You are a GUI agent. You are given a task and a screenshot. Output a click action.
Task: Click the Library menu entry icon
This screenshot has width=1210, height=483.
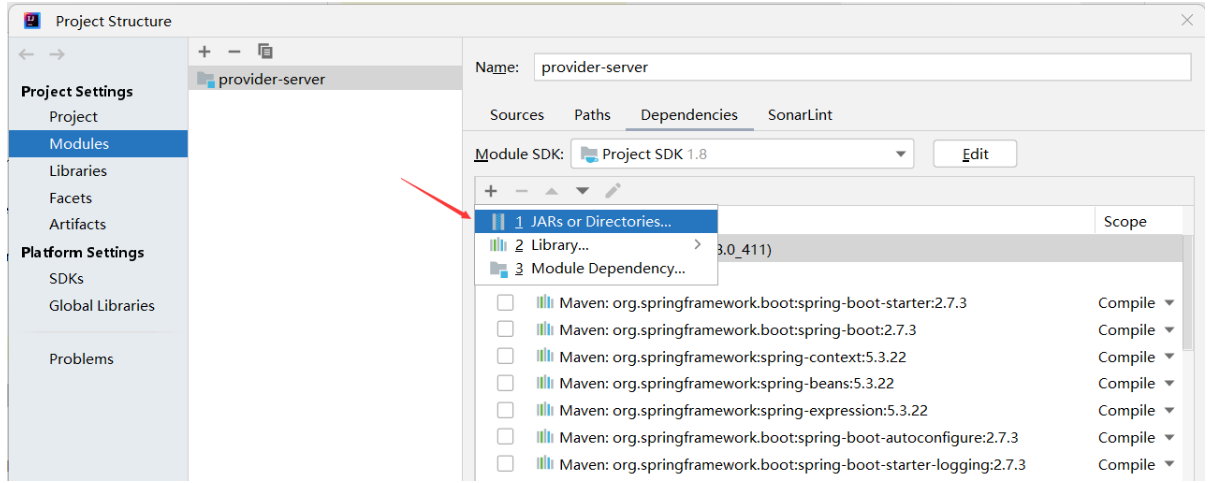pyautogui.click(x=497, y=244)
